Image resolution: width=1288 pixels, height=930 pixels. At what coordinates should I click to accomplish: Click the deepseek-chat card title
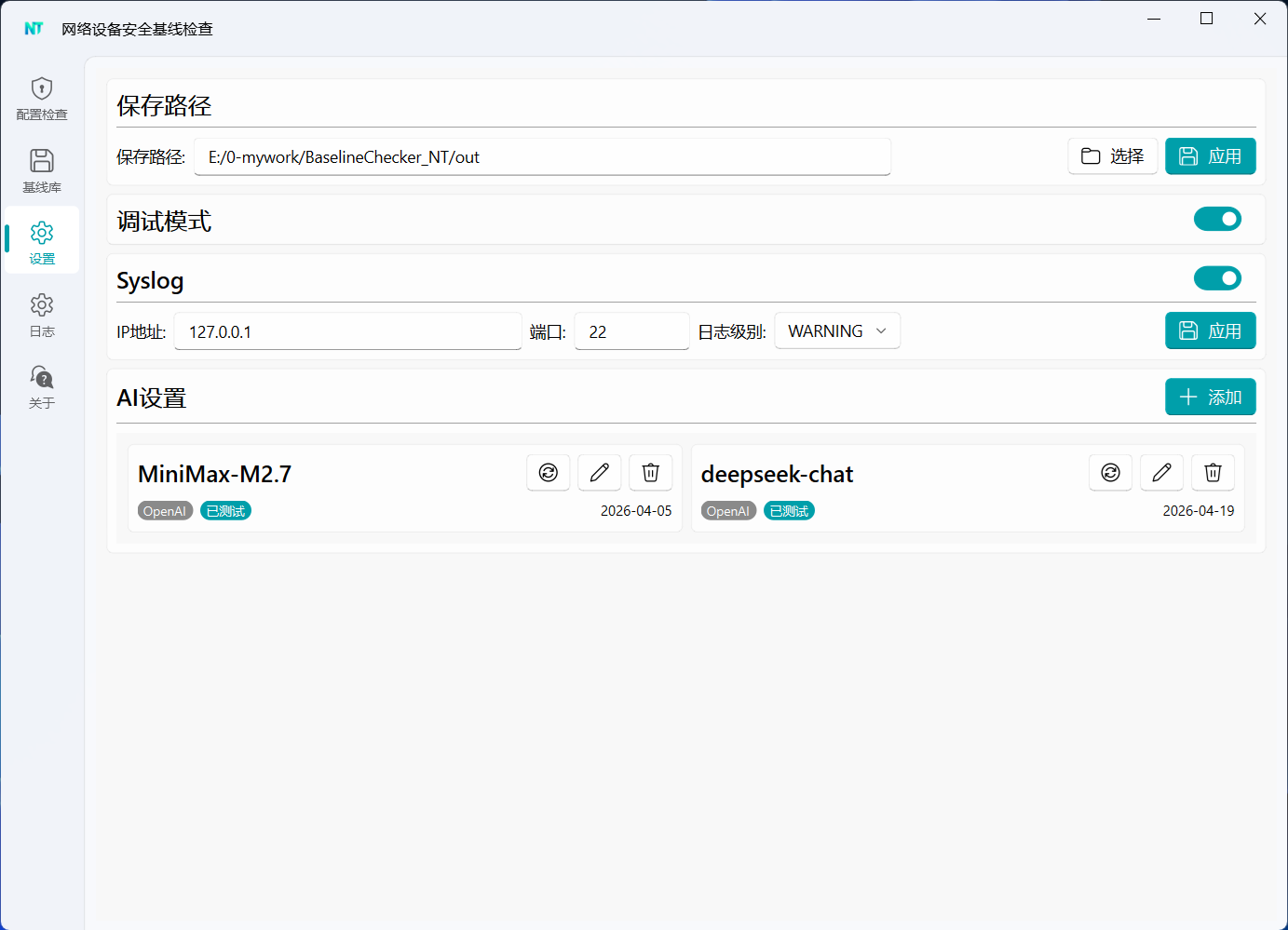[778, 474]
